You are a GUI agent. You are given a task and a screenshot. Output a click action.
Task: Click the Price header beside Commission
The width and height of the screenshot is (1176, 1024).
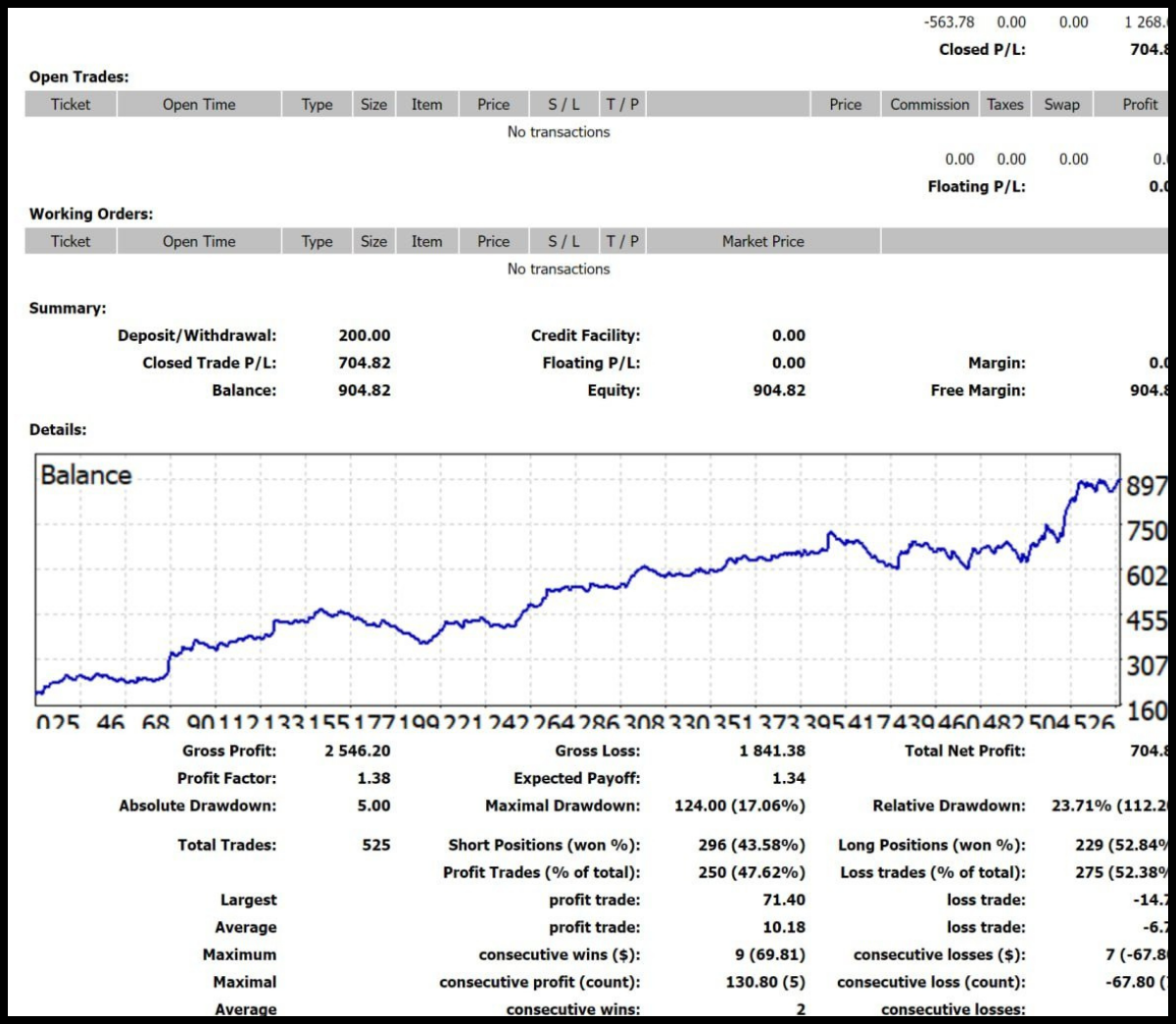[x=845, y=104]
